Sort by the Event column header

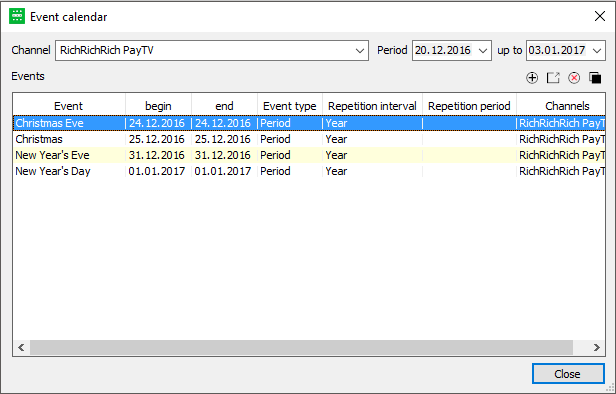coord(69,106)
